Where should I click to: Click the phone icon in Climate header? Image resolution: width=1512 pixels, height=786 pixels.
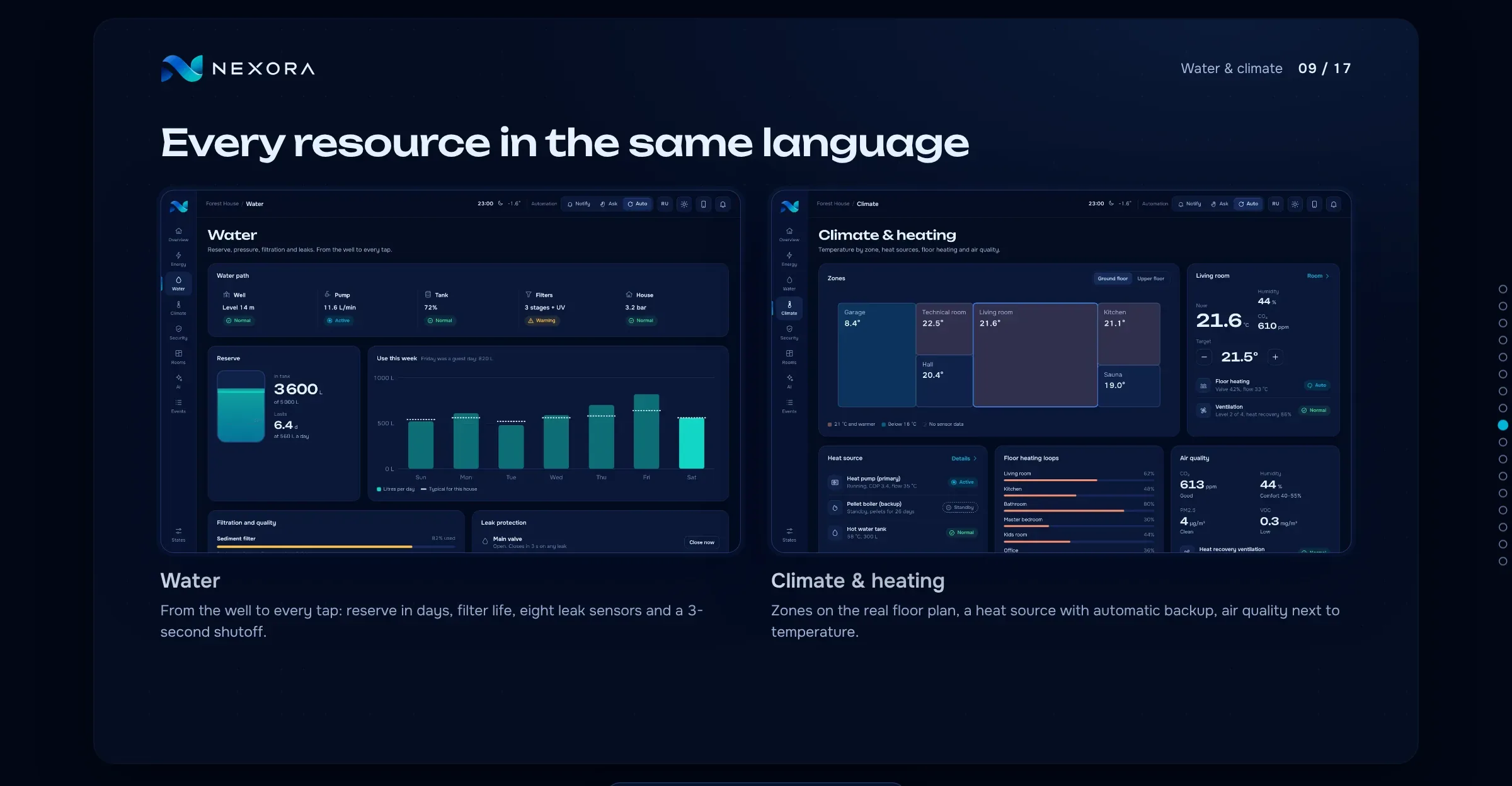[x=1314, y=204]
